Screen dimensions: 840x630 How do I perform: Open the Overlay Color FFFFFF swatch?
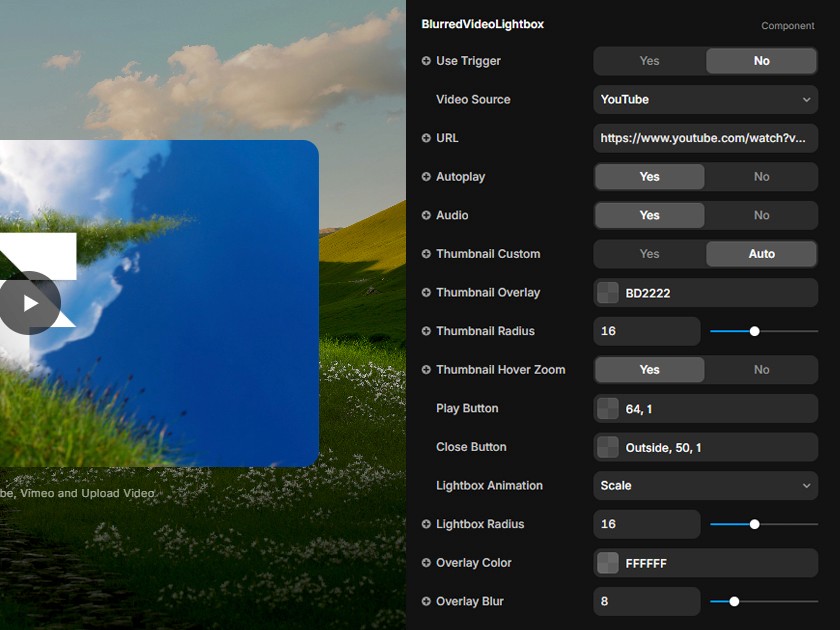[608, 562]
